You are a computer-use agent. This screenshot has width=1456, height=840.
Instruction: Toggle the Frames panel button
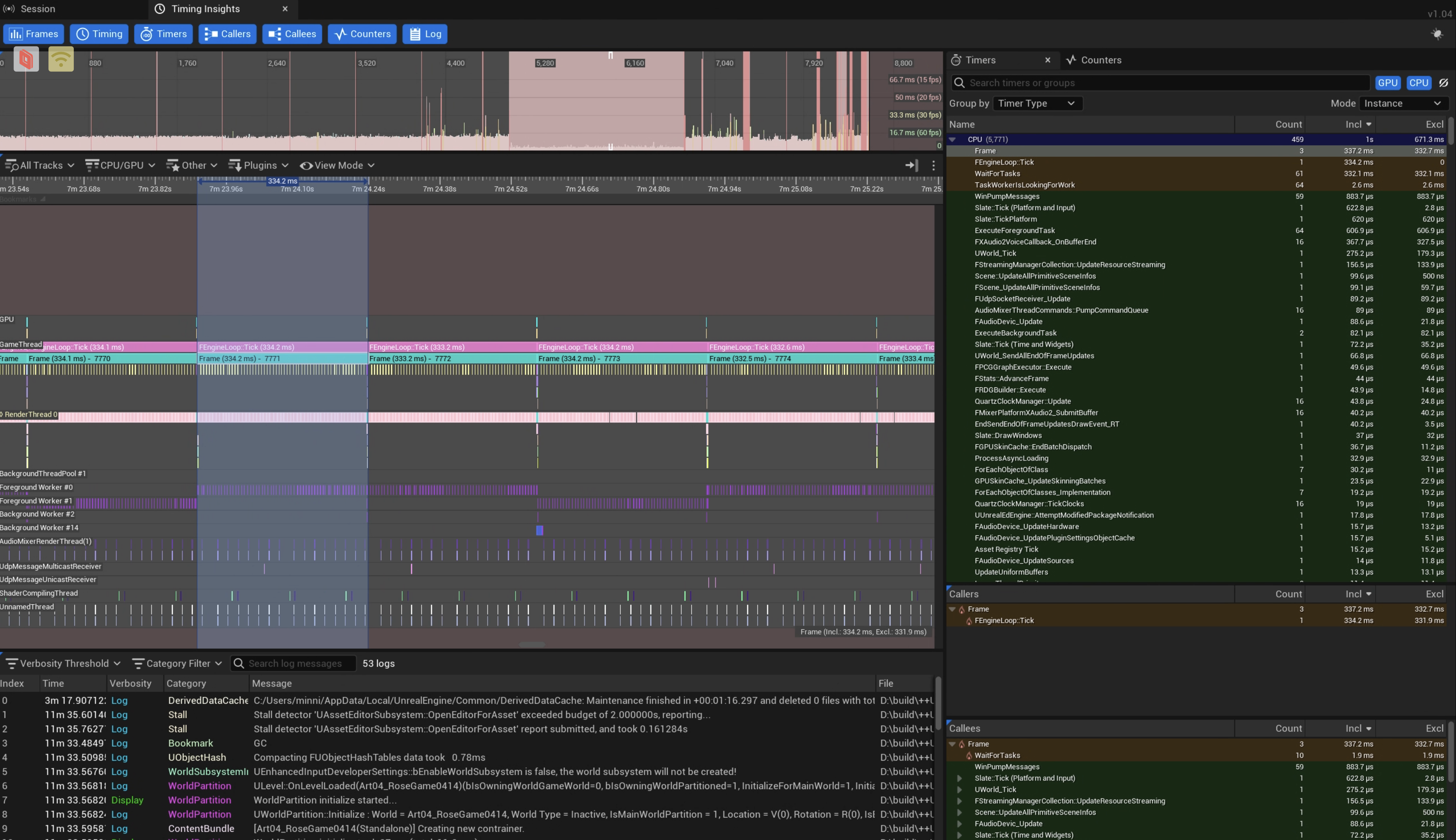(x=34, y=34)
